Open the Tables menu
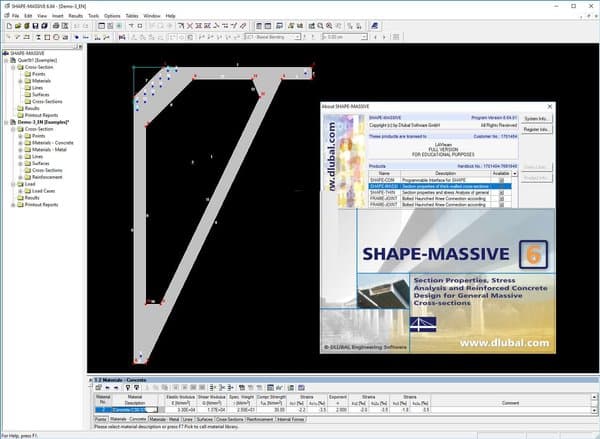This screenshot has width=600, height=439. 132,16
